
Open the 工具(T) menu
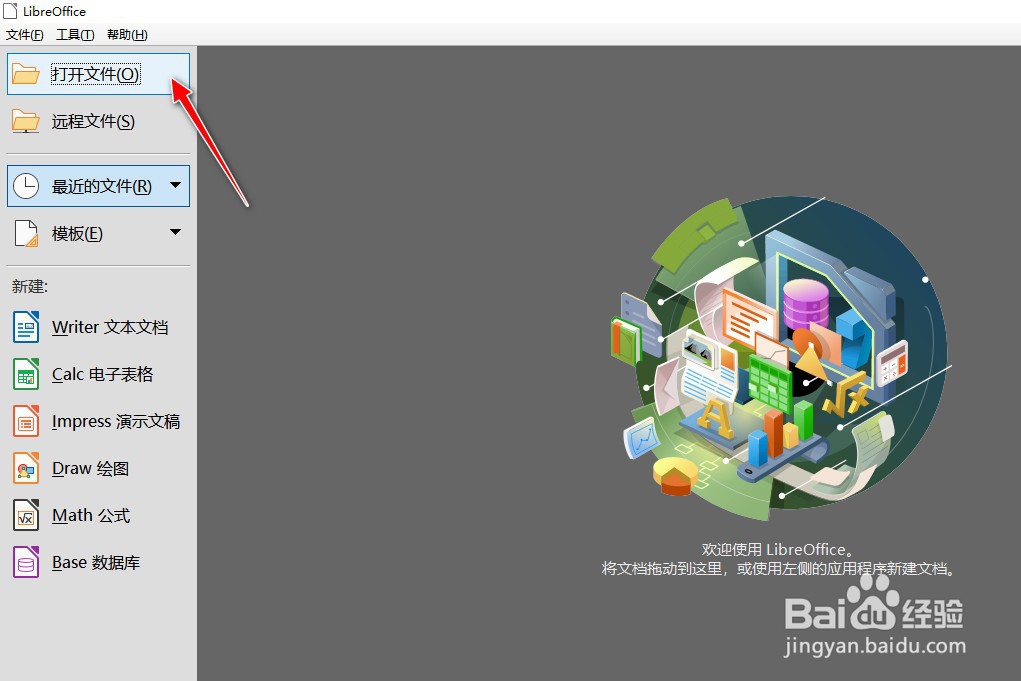[x=75, y=35]
